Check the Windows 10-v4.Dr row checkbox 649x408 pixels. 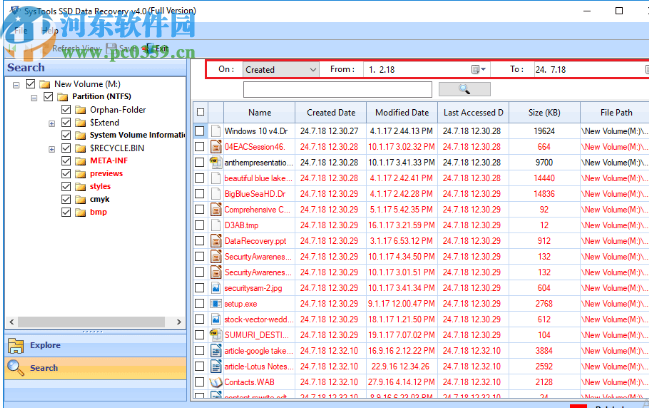pos(200,131)
